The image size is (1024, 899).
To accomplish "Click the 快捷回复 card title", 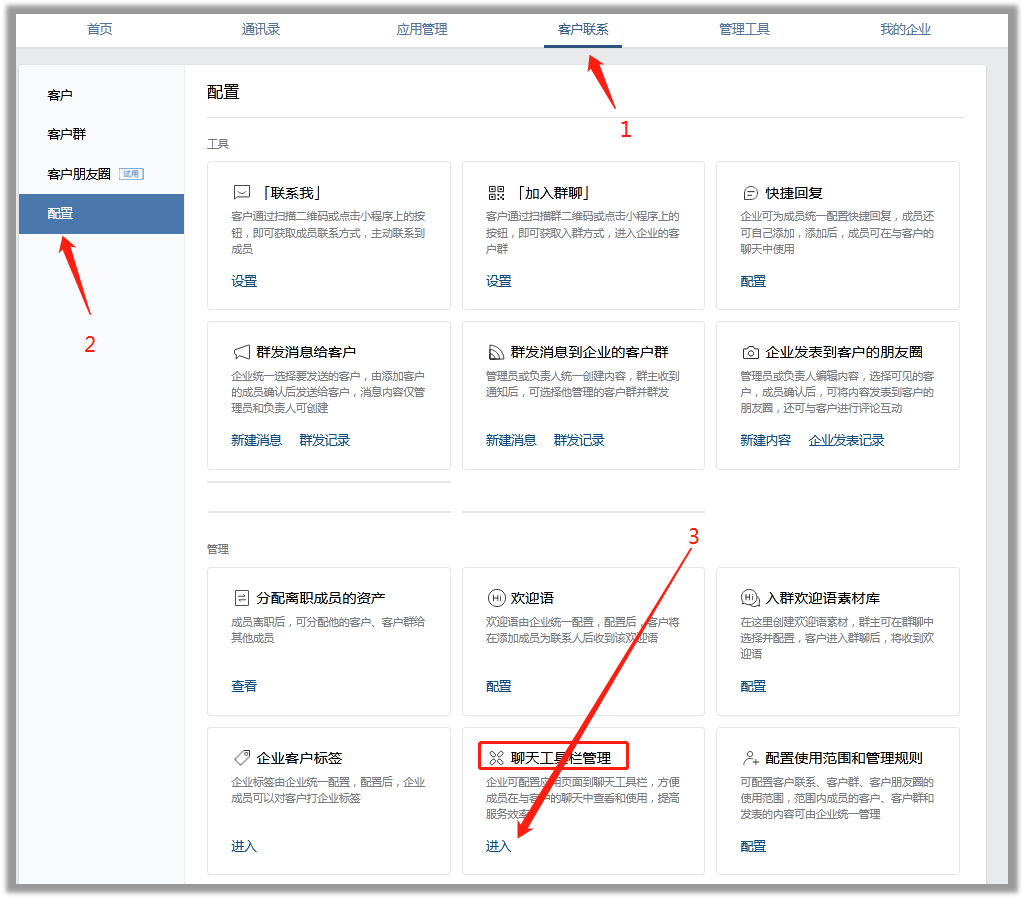I will coord(794,193).
